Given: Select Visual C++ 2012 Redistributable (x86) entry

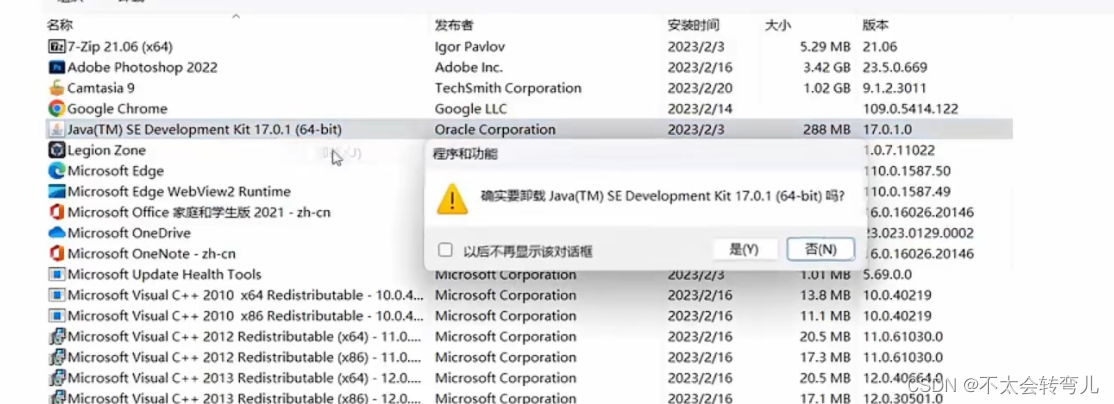Looking at the screenshot, I should (x=245, y=357).
